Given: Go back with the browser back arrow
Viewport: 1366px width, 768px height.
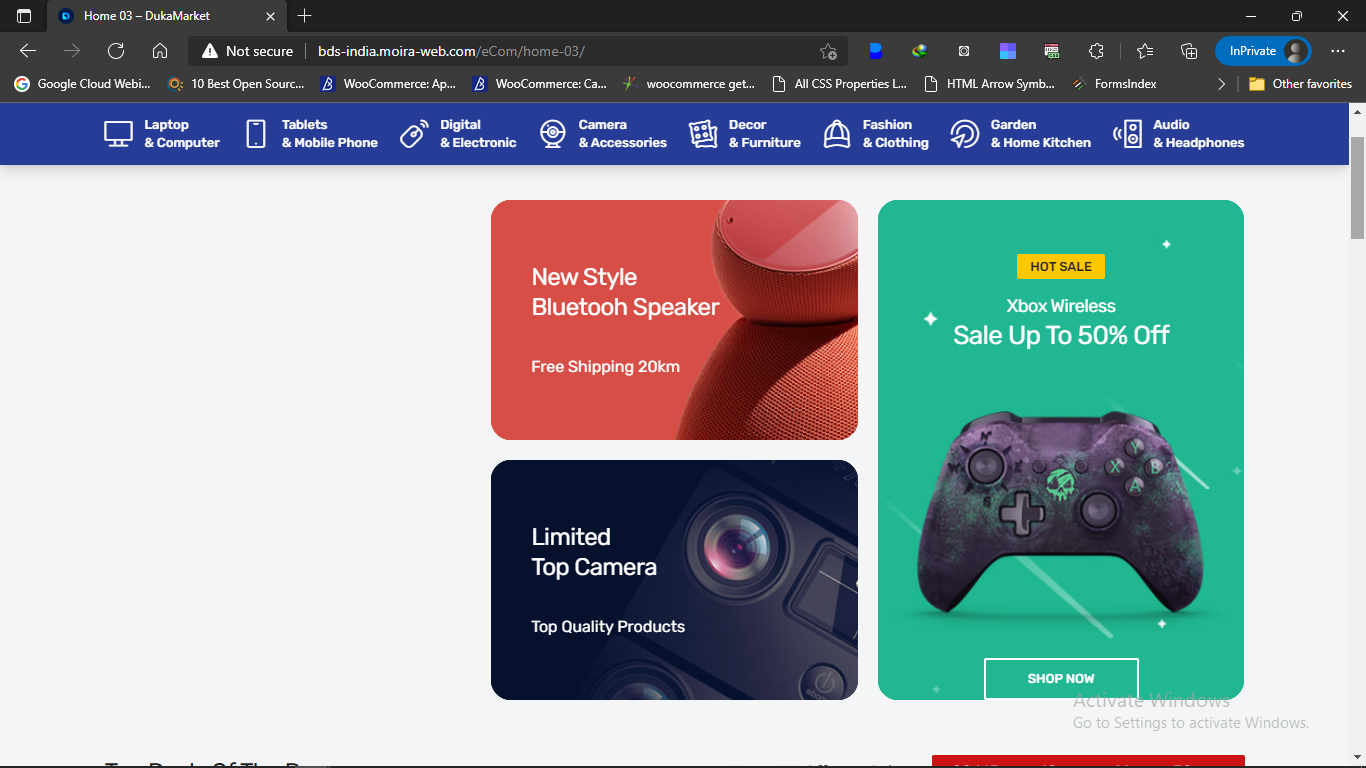Looking at the screenshot, I should click(28, 51).
